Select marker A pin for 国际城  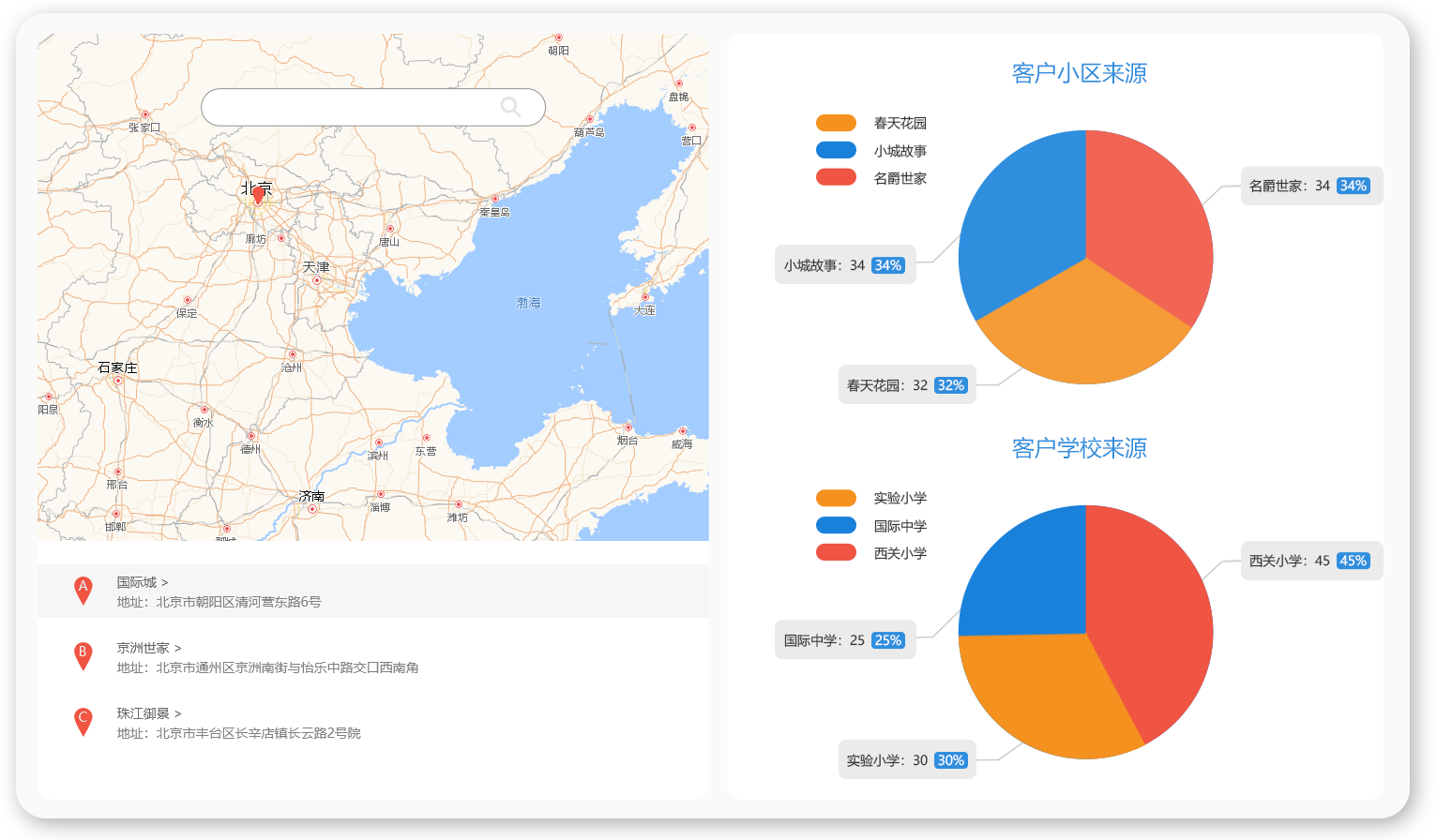pyautogui.click(x=83, y=591)
